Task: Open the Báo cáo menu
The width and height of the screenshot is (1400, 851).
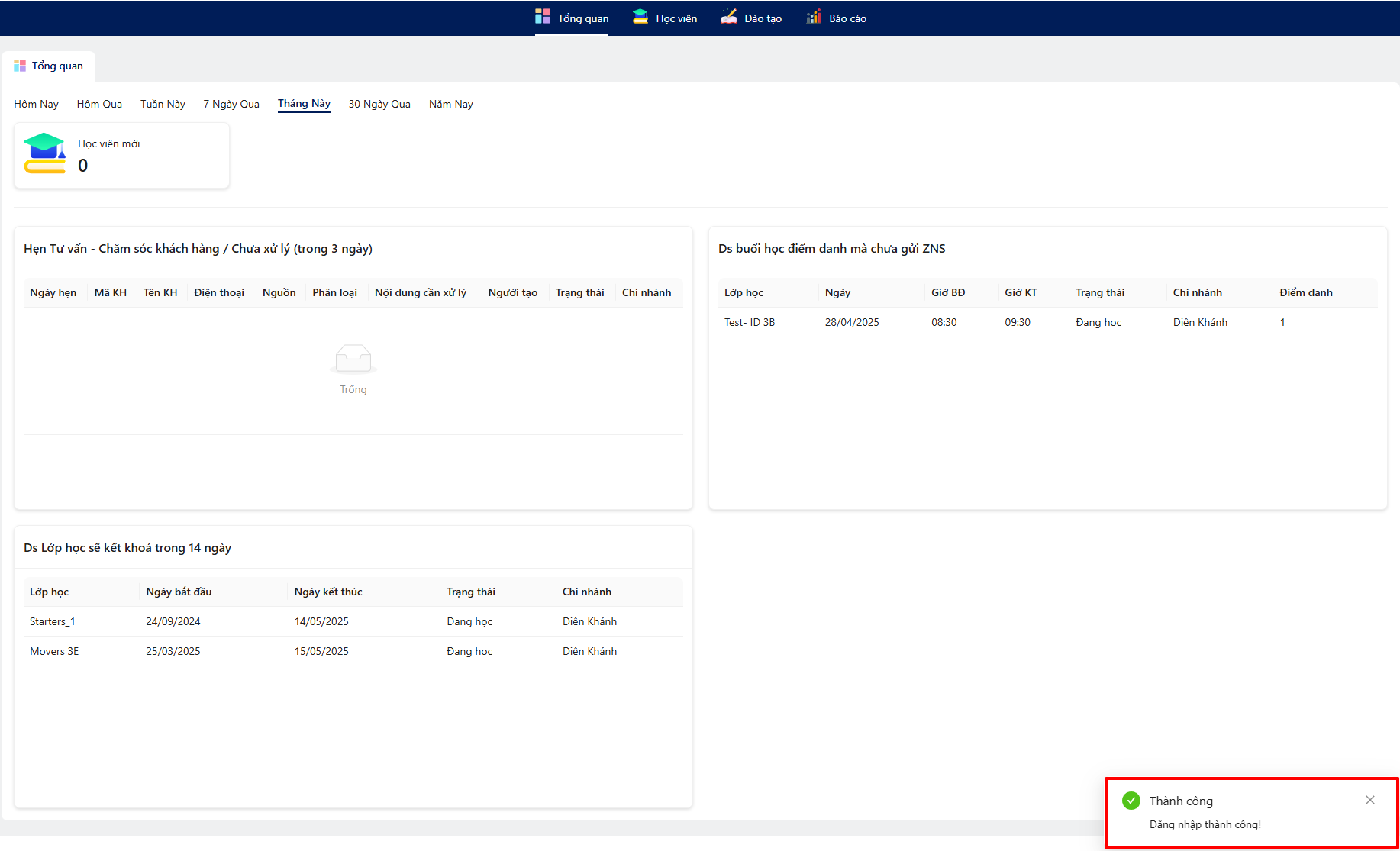Action: click(837, 18)
